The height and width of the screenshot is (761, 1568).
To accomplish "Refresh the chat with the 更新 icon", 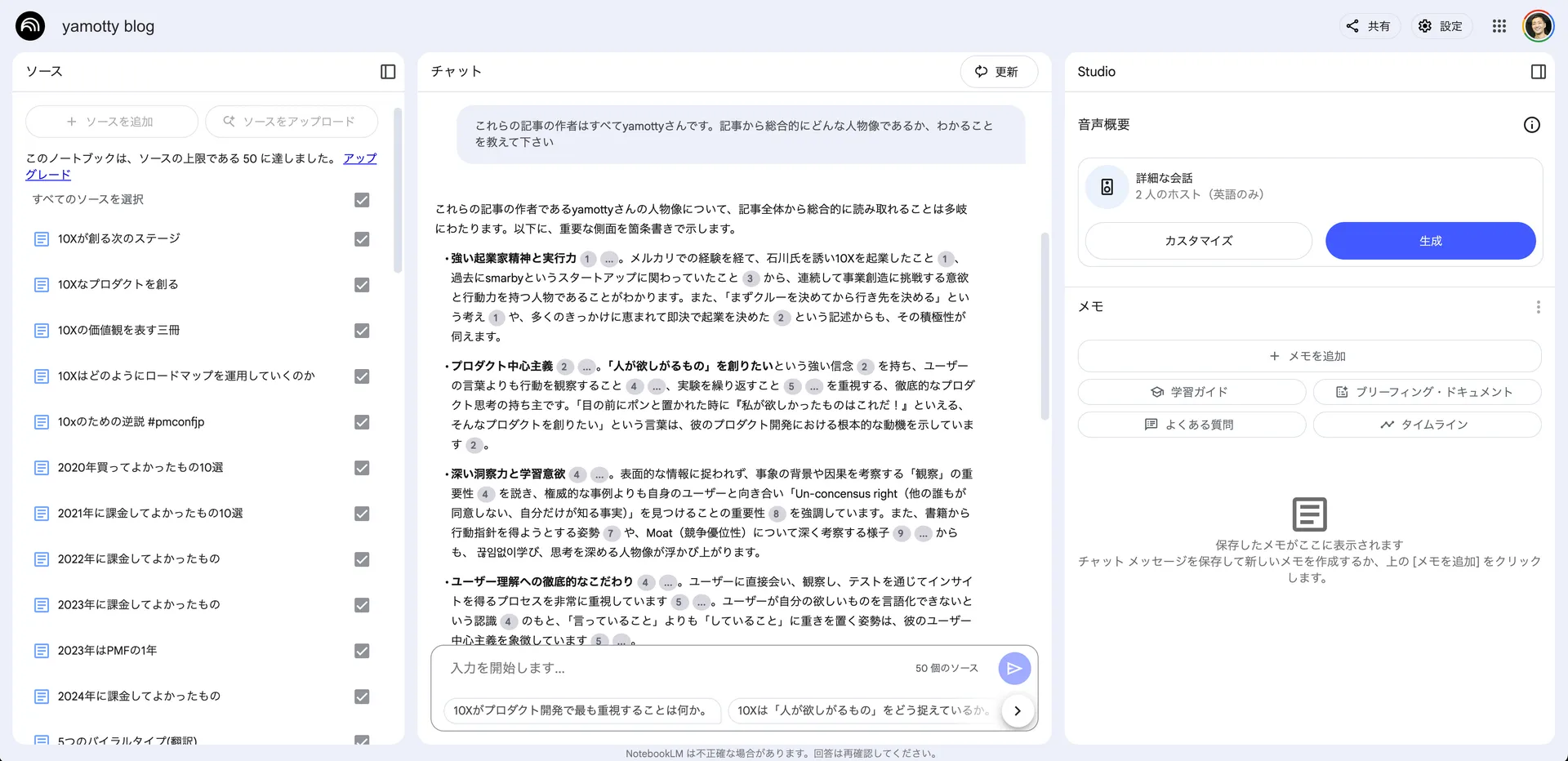I will click(998, 72).
